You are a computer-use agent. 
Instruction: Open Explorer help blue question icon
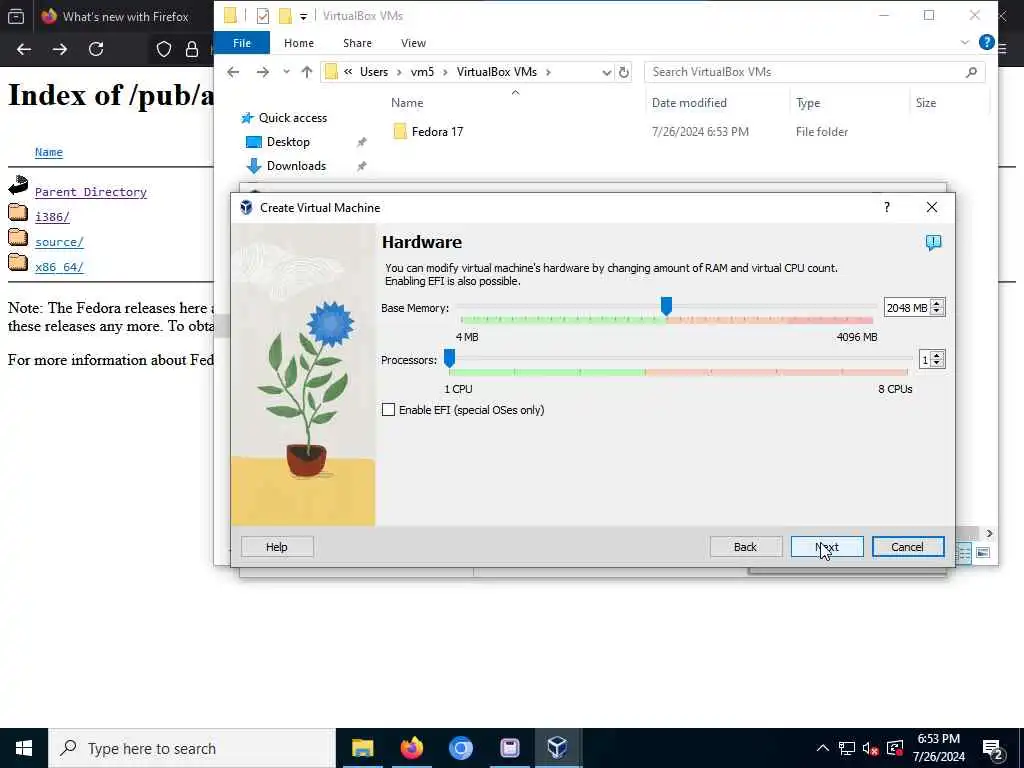coord(986,42)
